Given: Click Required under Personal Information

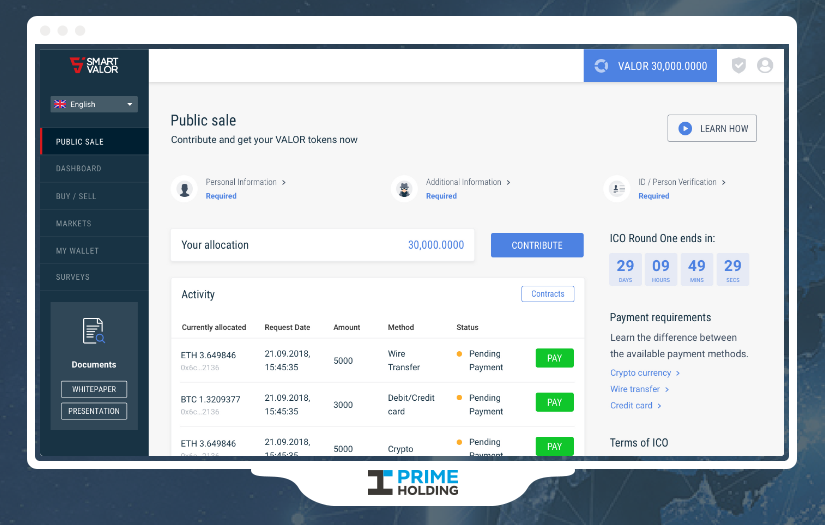Looking at the screenshot, I should [x=221, y=196].
